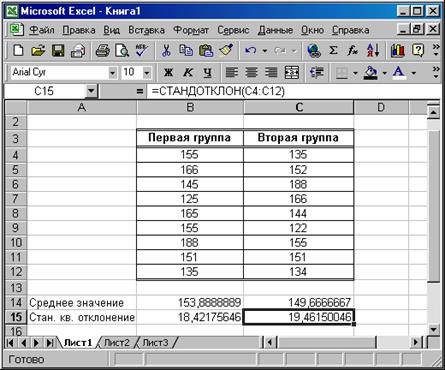Run the spelling check icon
445x370 pixels.
pos(142,51)
